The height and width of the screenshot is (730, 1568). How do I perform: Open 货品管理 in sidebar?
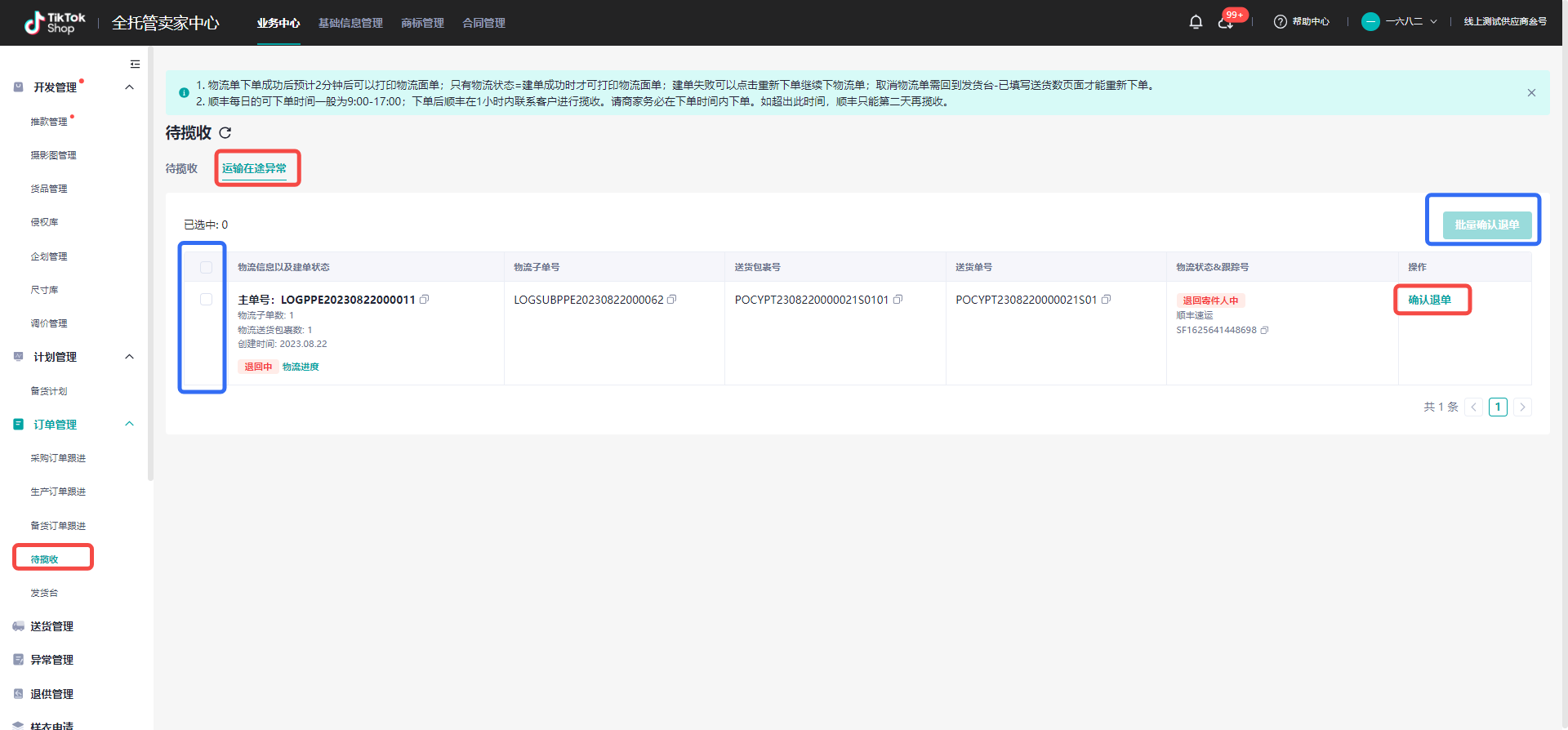click(49, 189)
